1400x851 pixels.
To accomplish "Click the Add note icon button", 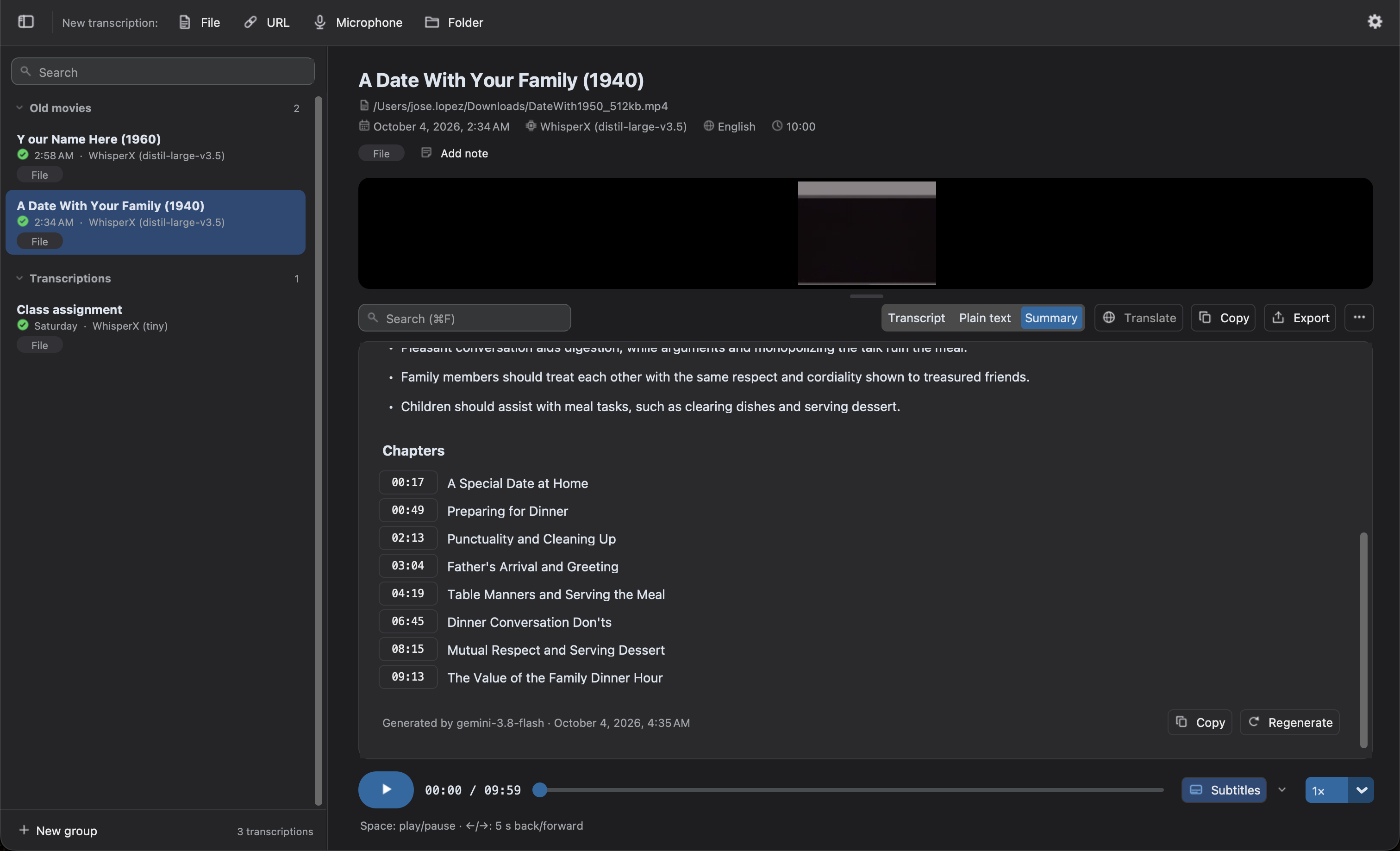I will 454,153.
